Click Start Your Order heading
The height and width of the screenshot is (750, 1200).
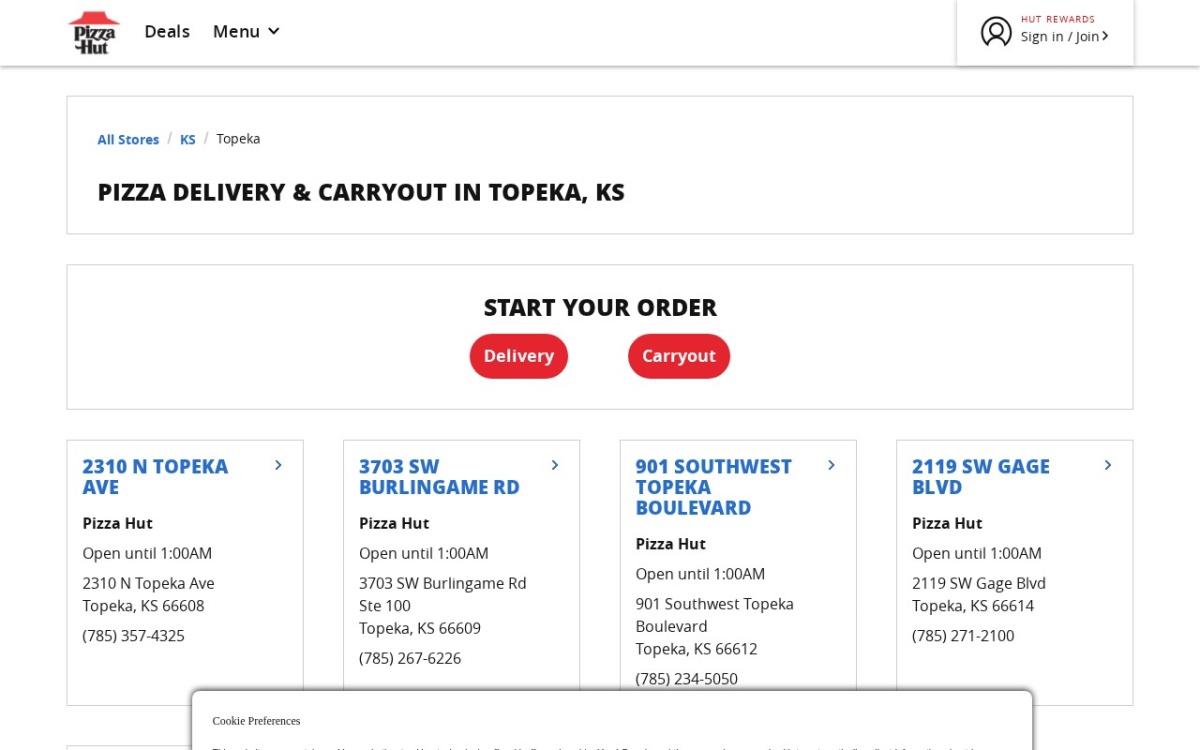click(x=600, y=307)
